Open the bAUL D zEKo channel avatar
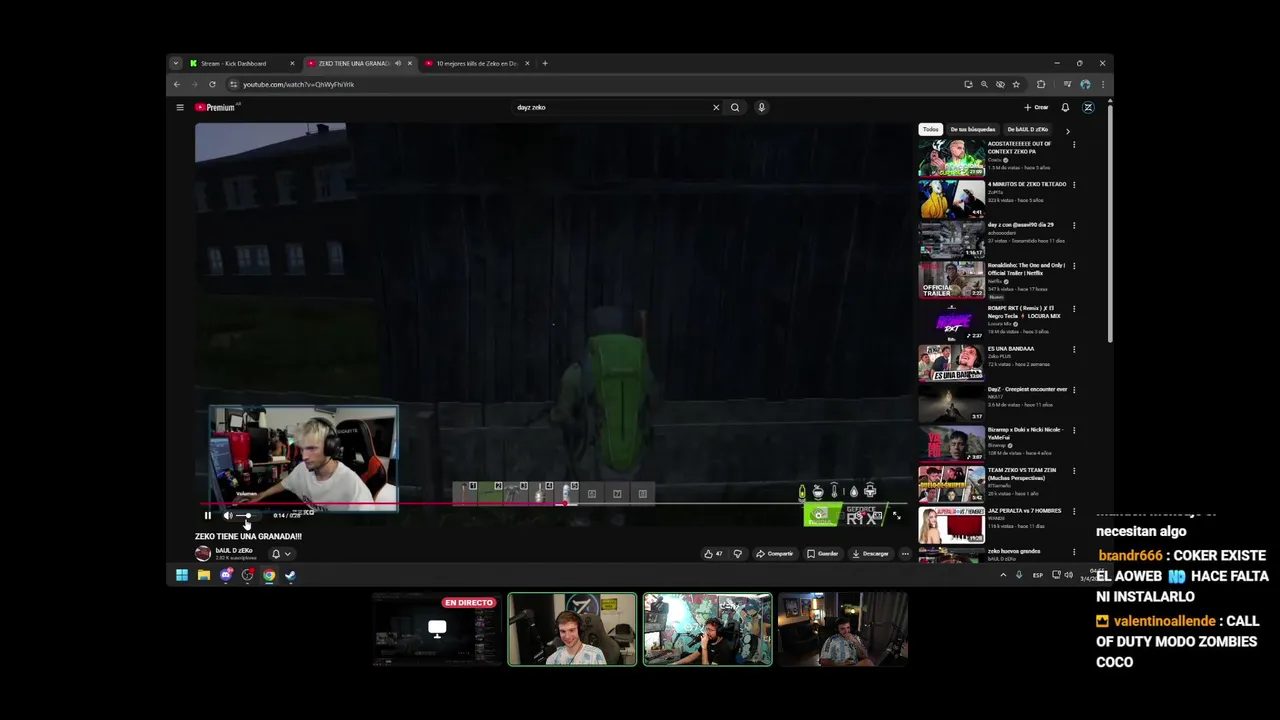1280x720 pixels. tap(203, 554)
